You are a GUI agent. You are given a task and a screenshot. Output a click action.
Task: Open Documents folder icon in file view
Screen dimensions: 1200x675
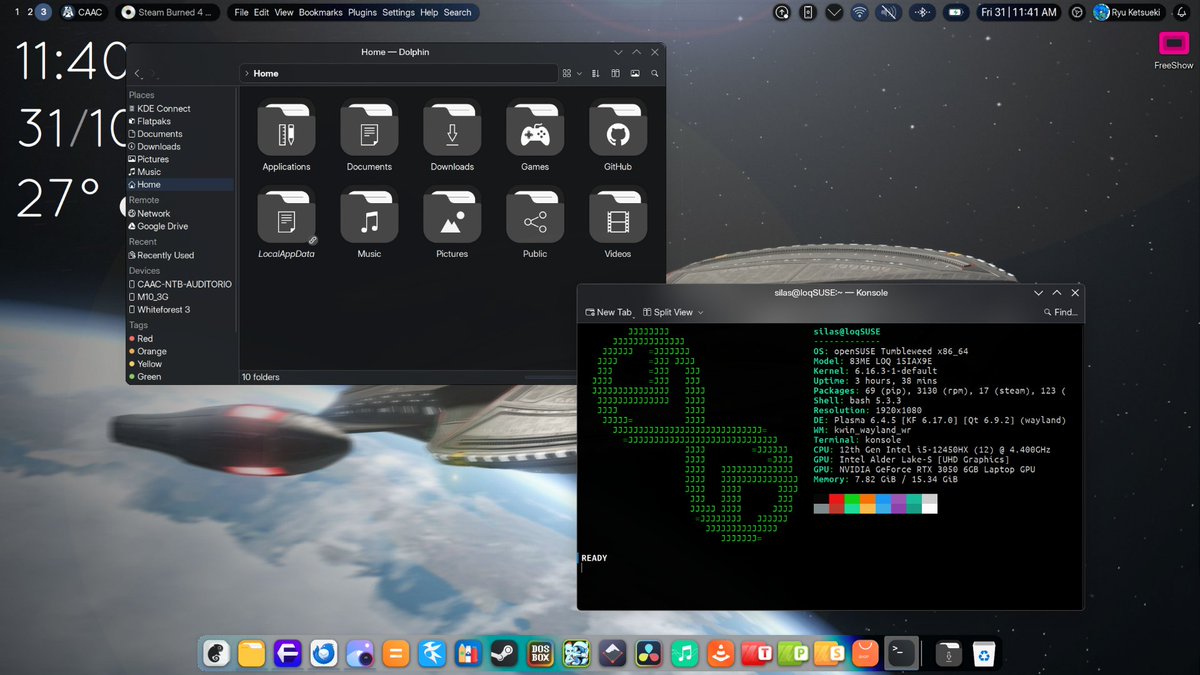pos(369,135)
